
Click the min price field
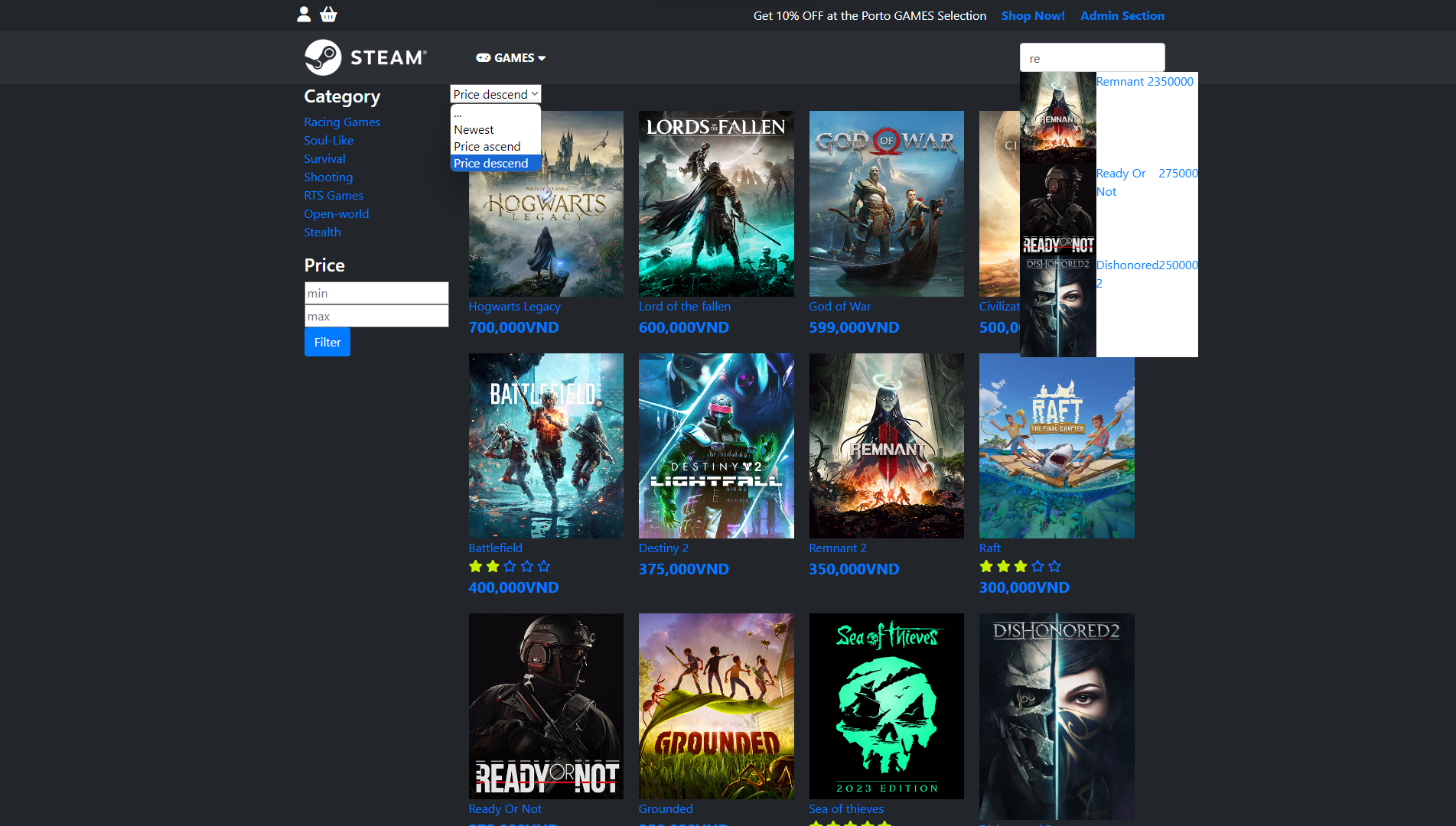(x=376, y=294)
